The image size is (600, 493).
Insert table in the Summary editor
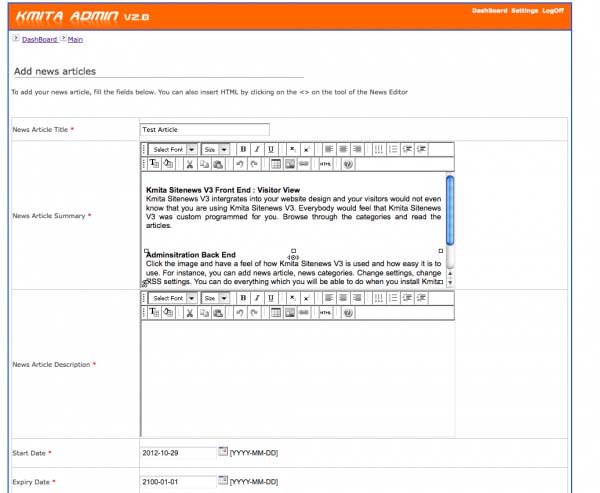pyautogui.click(x=276, y=164)
